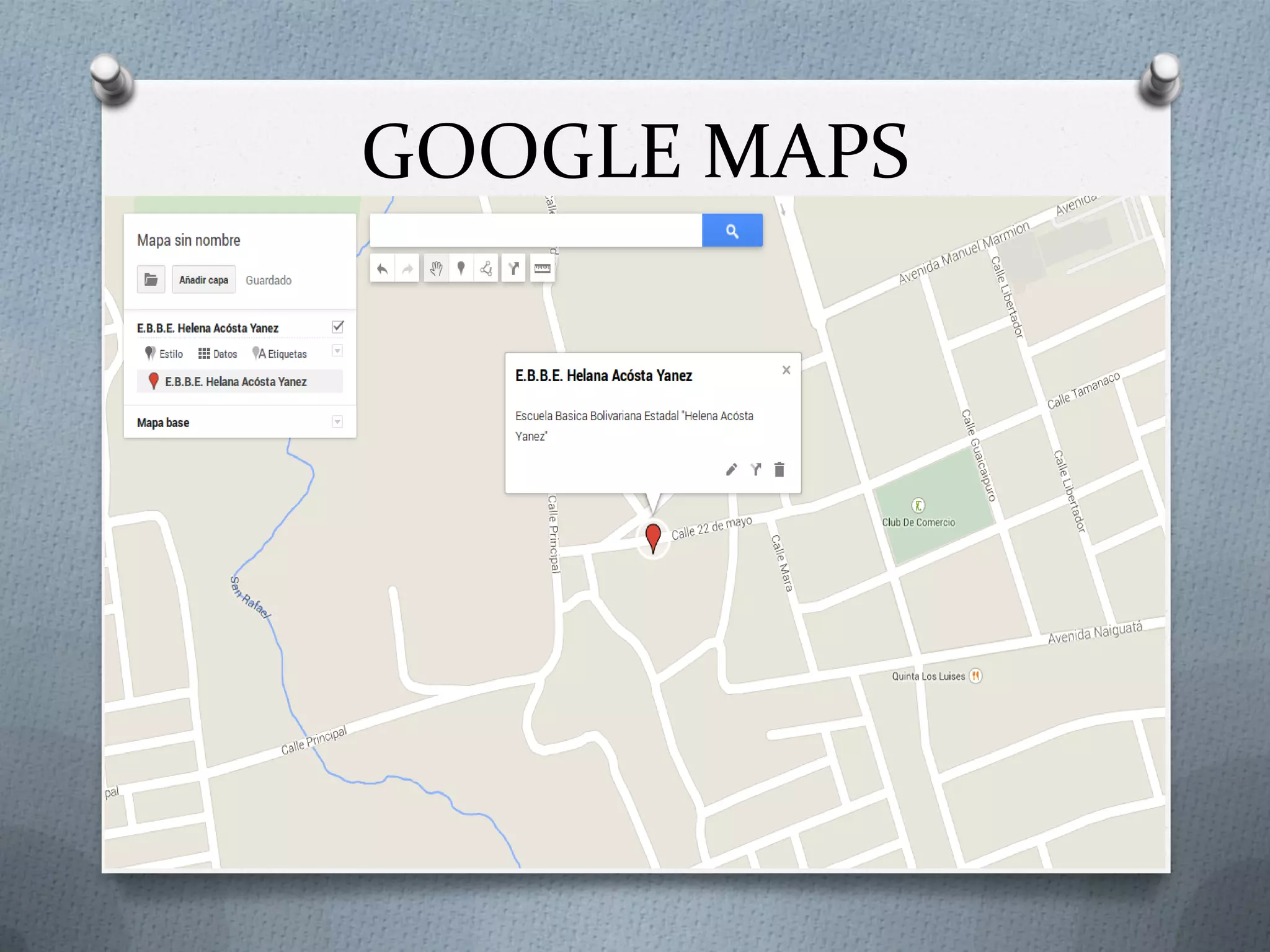The height and width of the screenshot is (952, 1270).
Task: Click the directions icon in popup
Action: (x=756, y=469)
